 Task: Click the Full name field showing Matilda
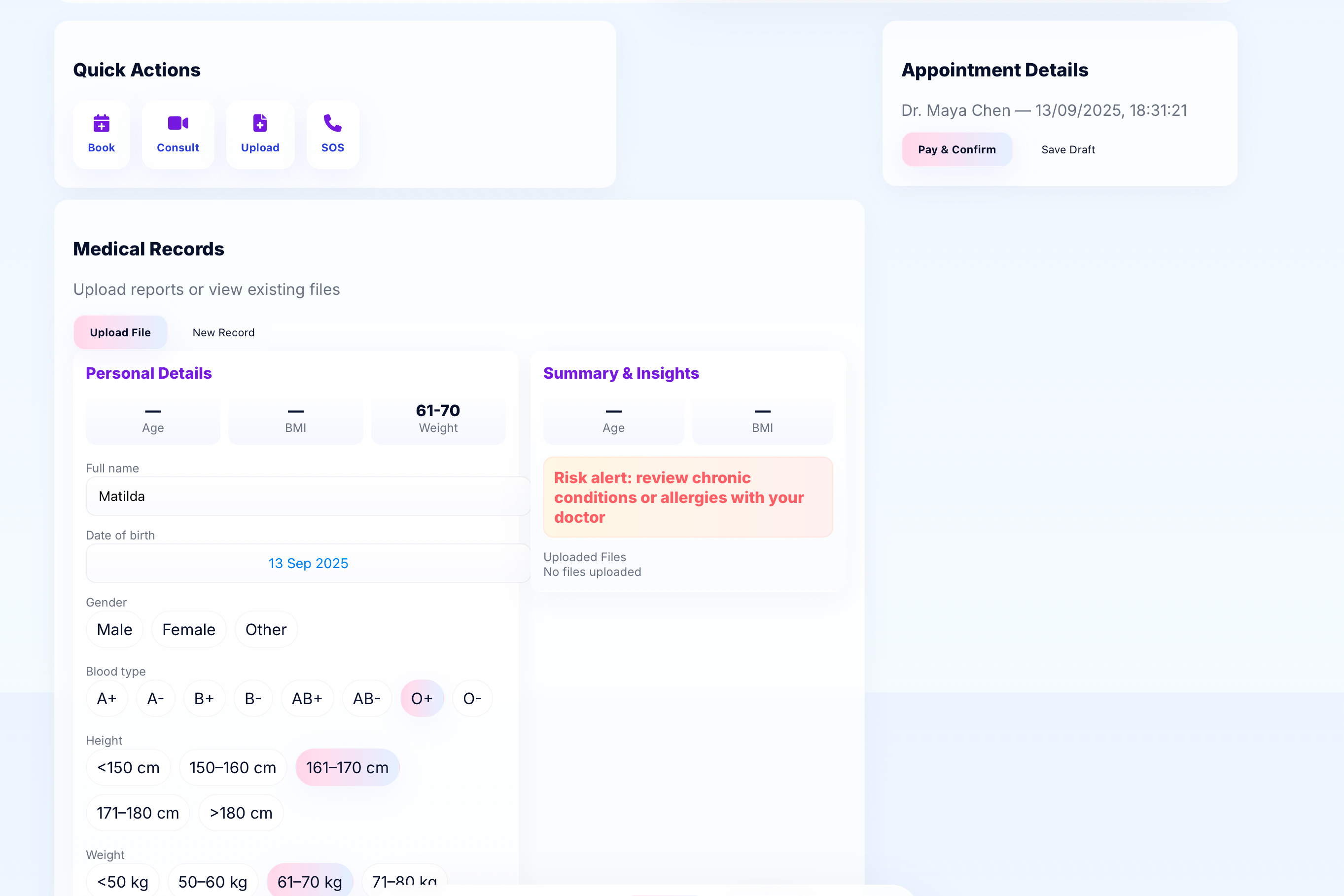click(x=308, y=496)
